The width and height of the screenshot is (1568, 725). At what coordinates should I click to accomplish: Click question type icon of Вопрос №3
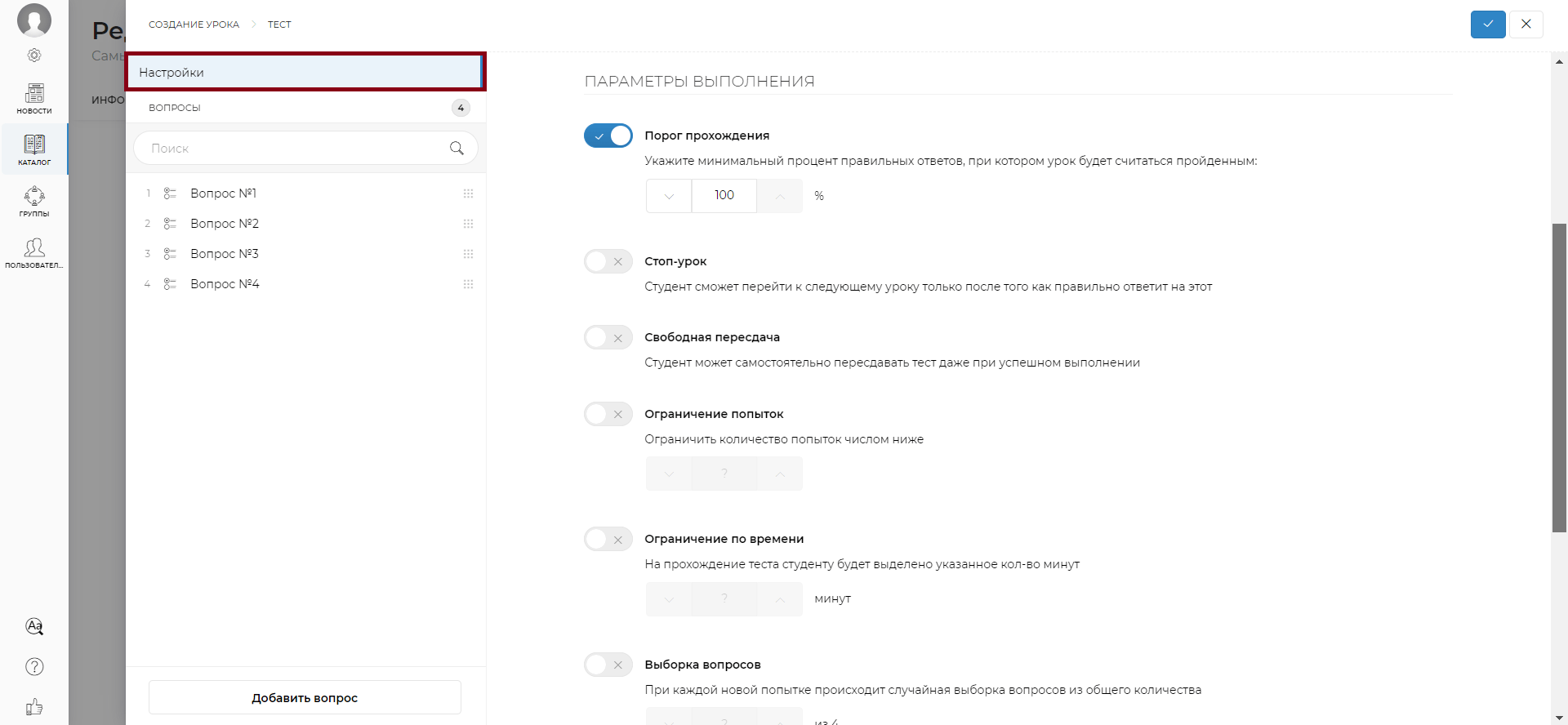tap(170, 254)
